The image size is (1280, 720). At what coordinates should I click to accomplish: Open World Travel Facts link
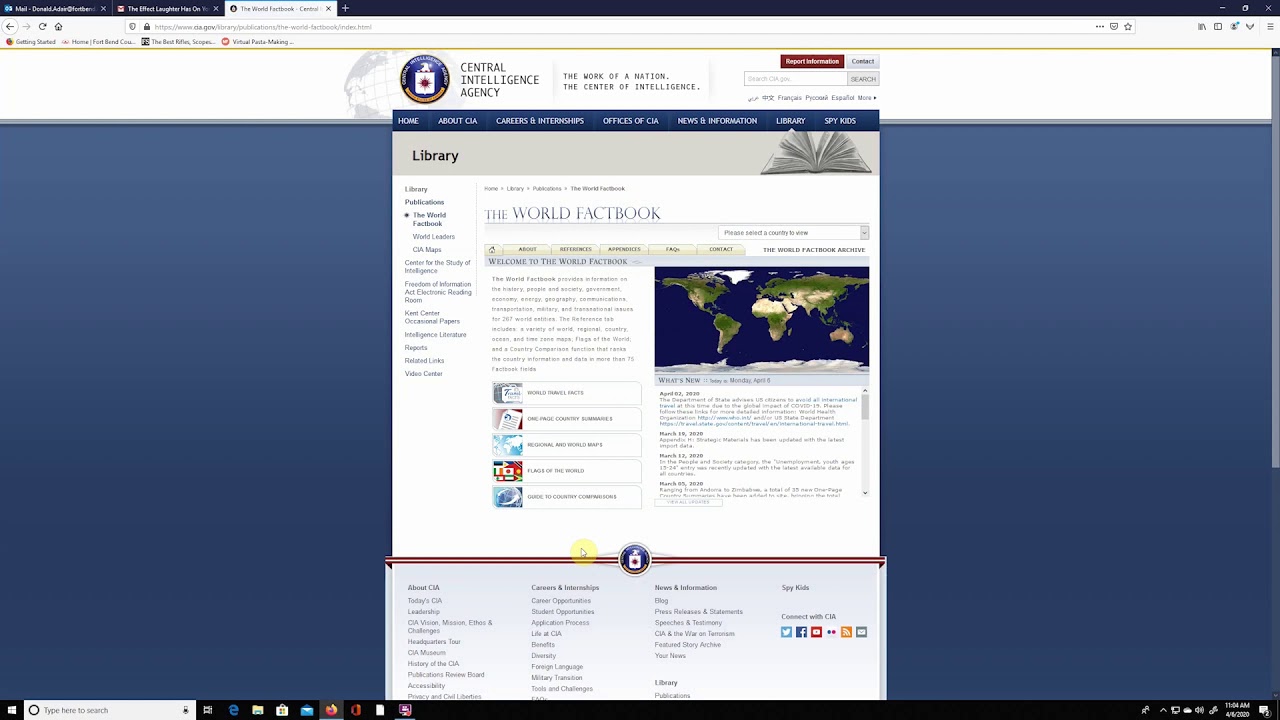point(567,393)
